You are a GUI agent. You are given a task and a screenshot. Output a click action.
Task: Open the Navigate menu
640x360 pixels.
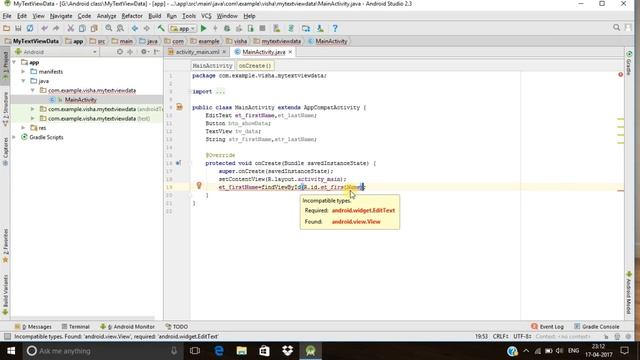(61, 16)
